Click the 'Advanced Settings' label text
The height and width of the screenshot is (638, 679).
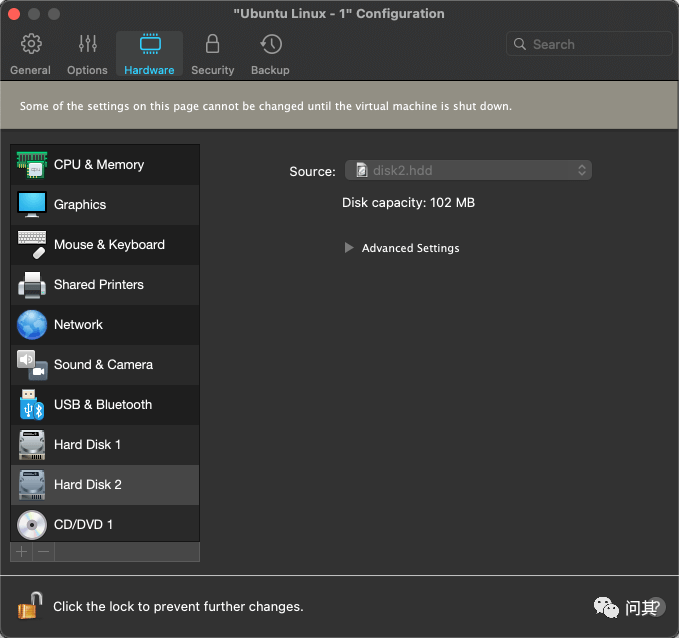411,248
